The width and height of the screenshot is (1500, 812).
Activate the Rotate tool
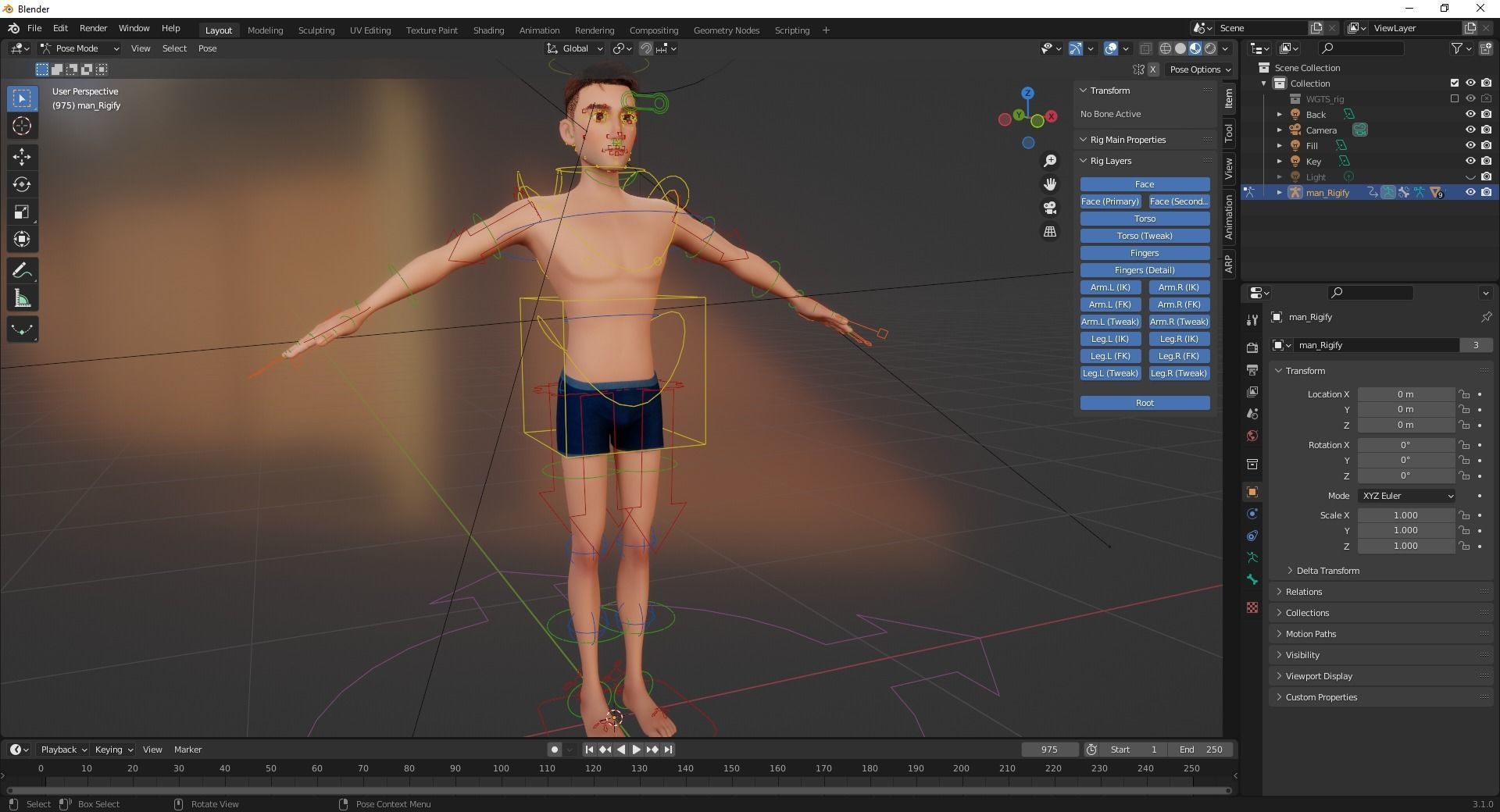22,184
